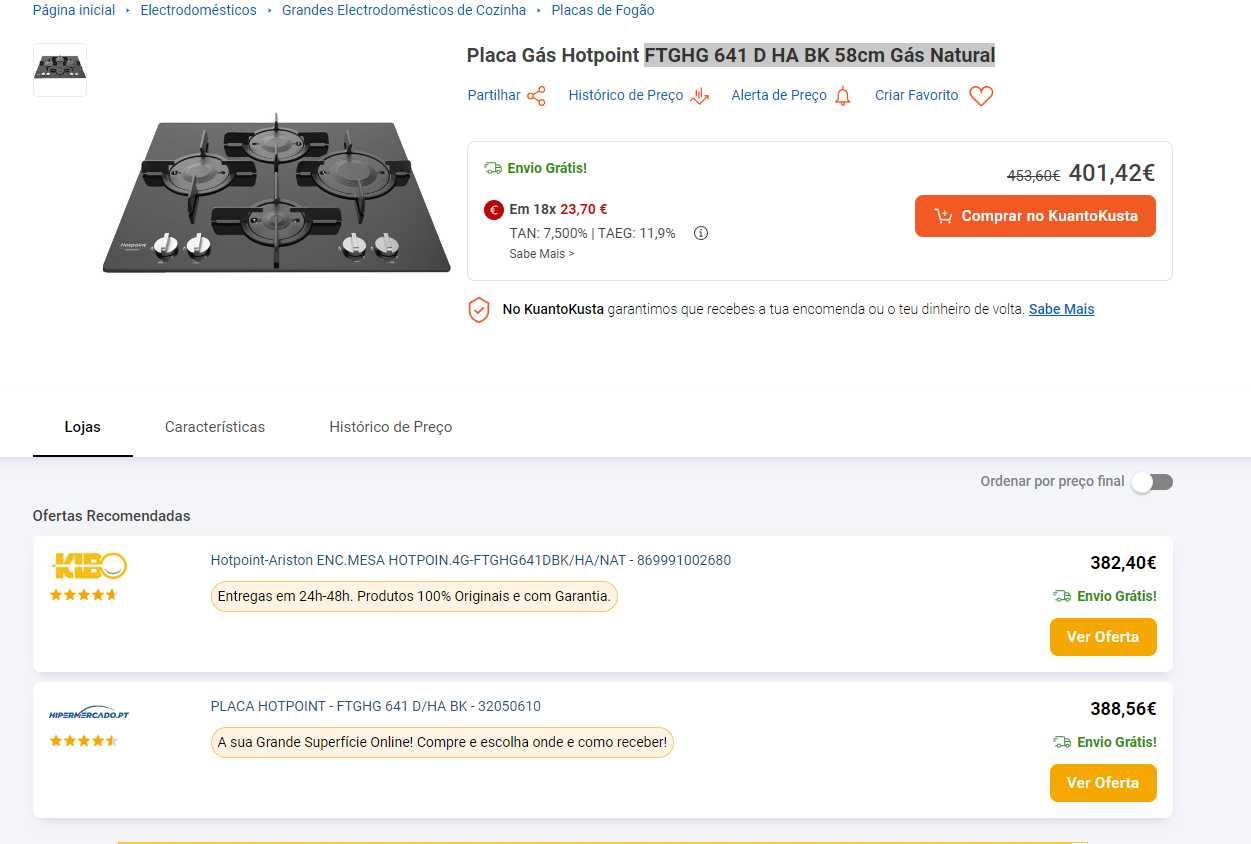Click the KuantoKusta guarantee shield icon

tap(479, 309)
